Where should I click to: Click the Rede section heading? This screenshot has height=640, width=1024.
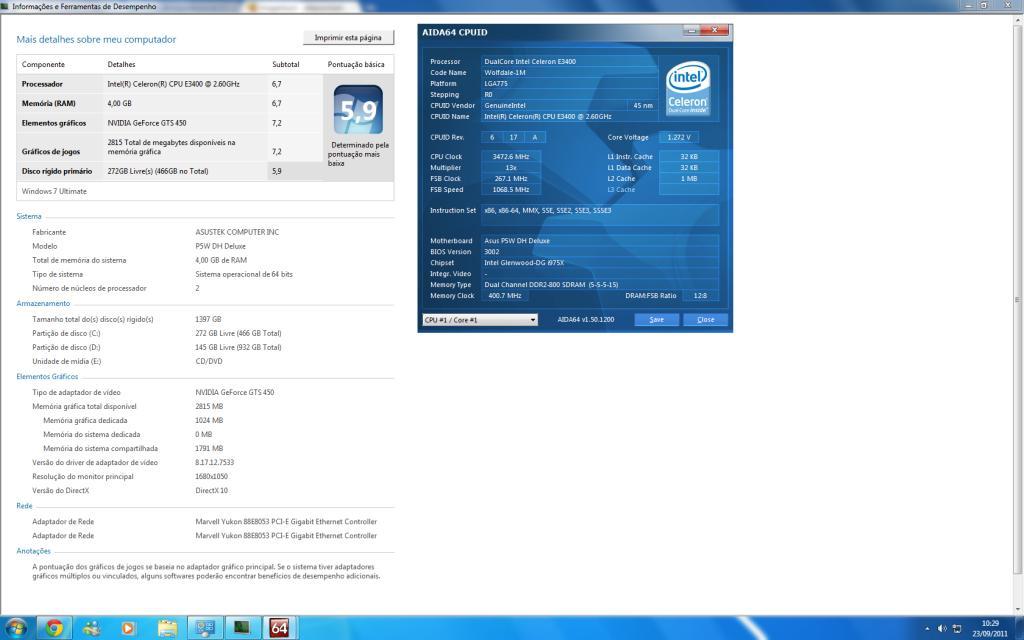tap(24, 506)
